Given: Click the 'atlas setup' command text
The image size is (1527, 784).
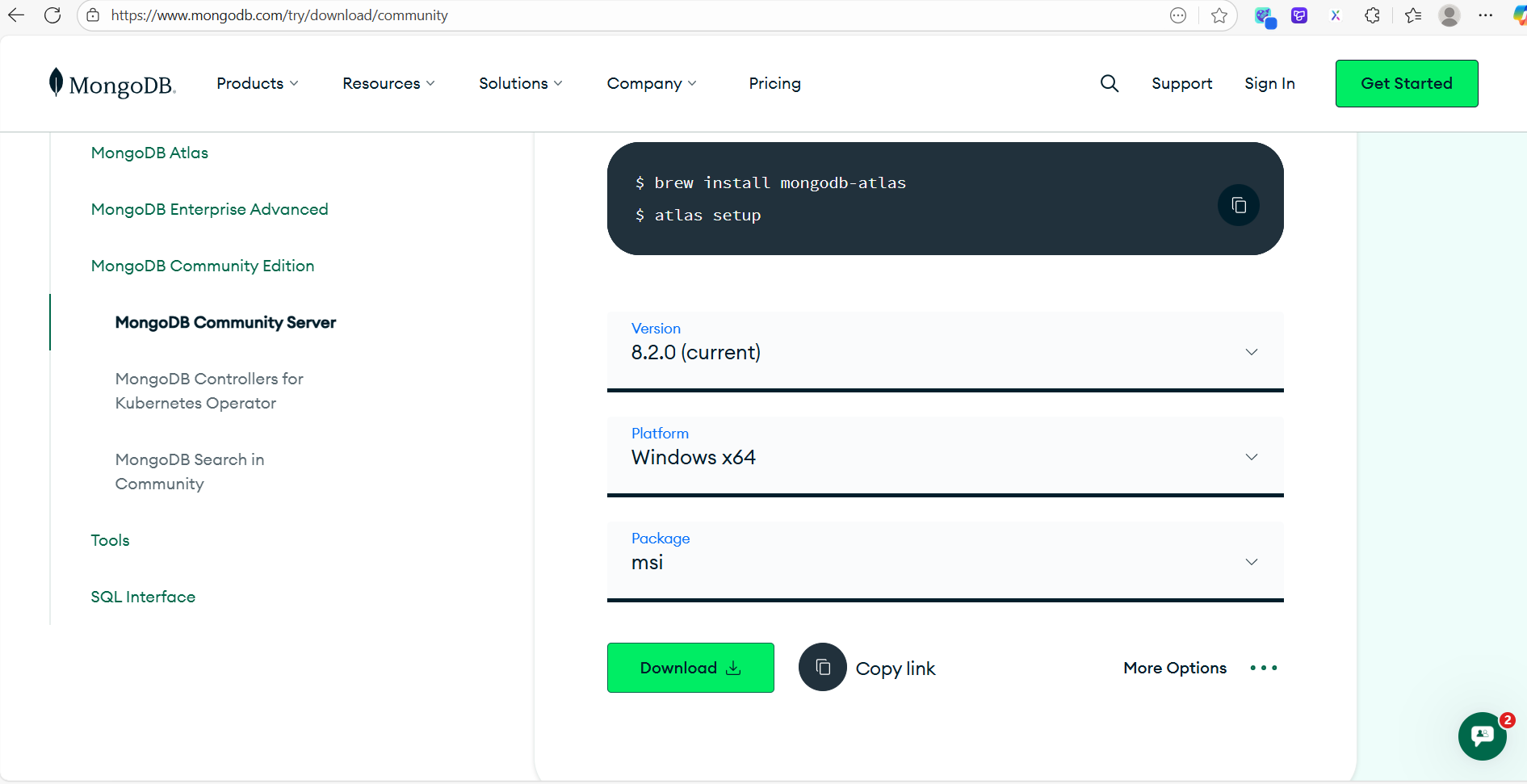Looking at the screenshot, I should point(707,216).
